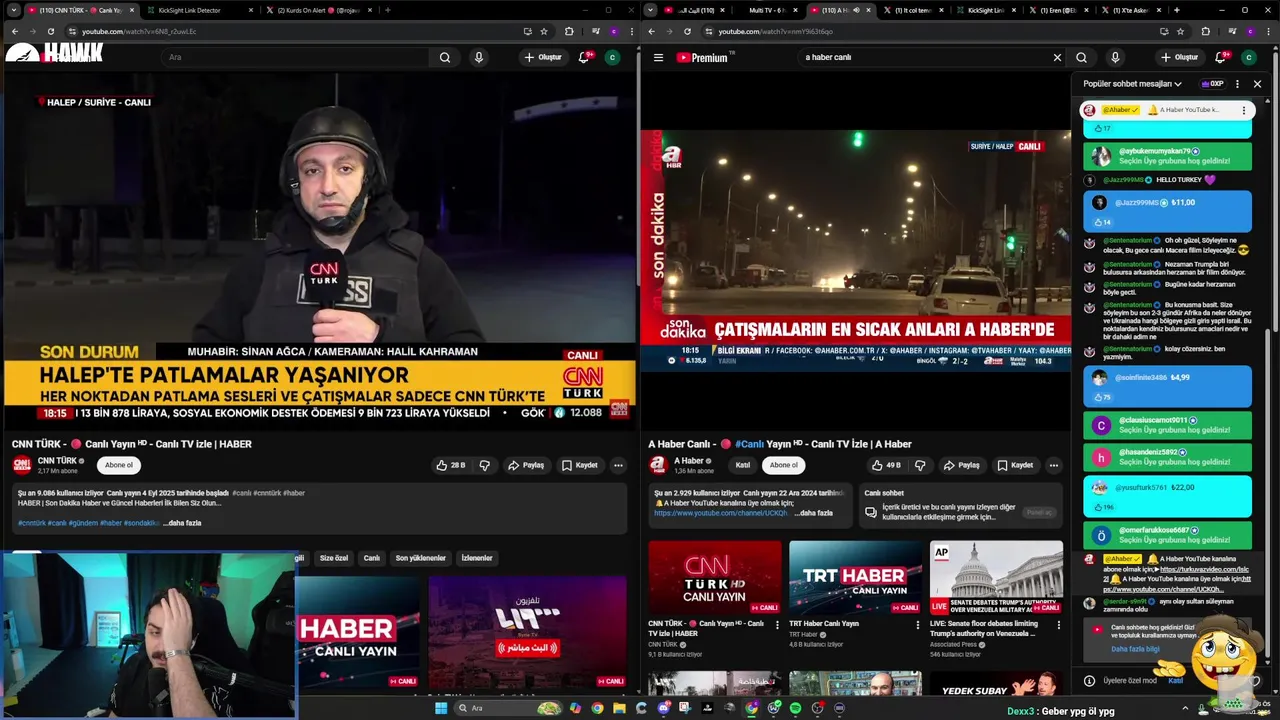Click the Windows Start button
The width and height of the screenshot is (1280, 720).
441,708
